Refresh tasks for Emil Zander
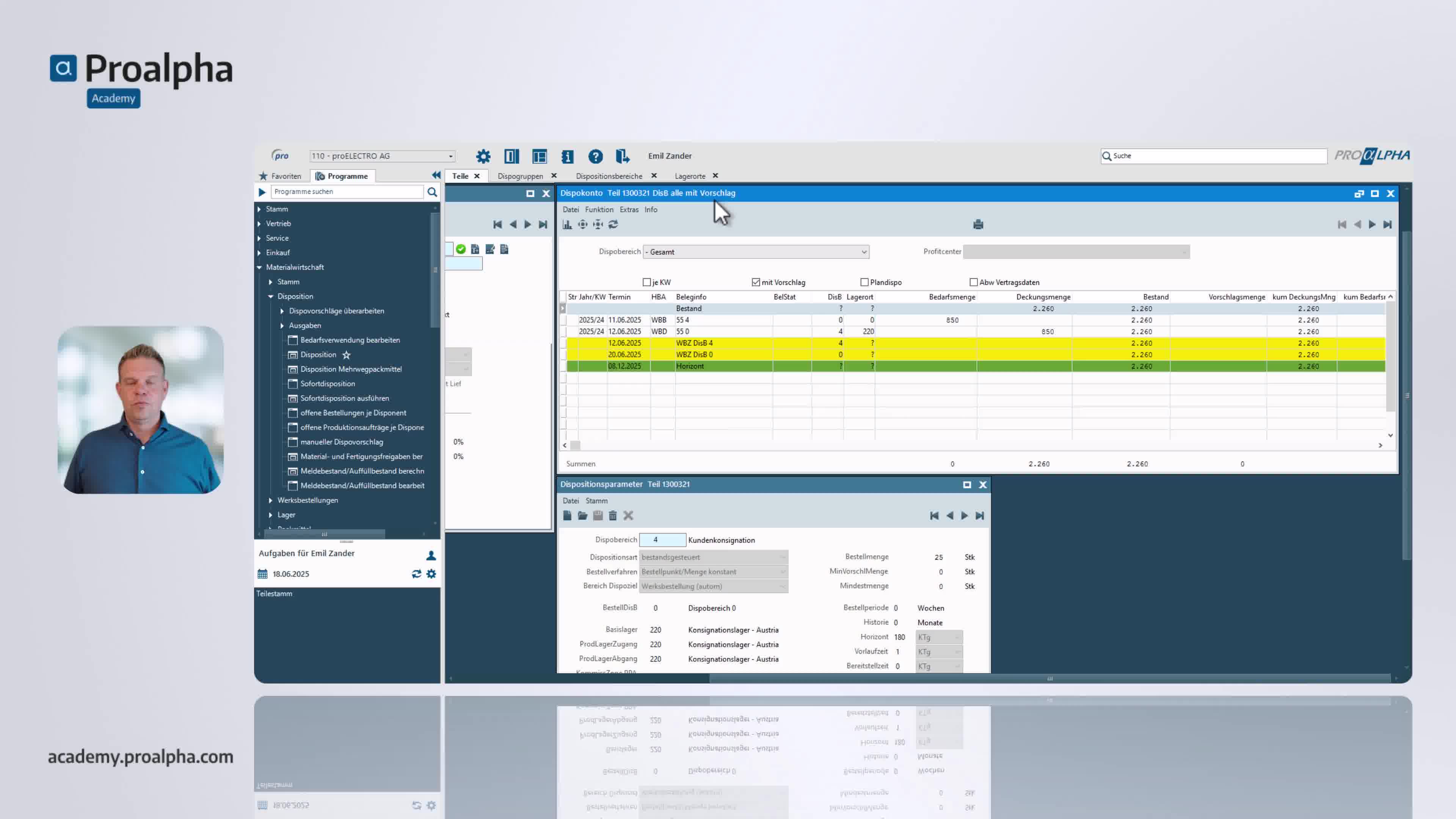 tap(417, 574)
